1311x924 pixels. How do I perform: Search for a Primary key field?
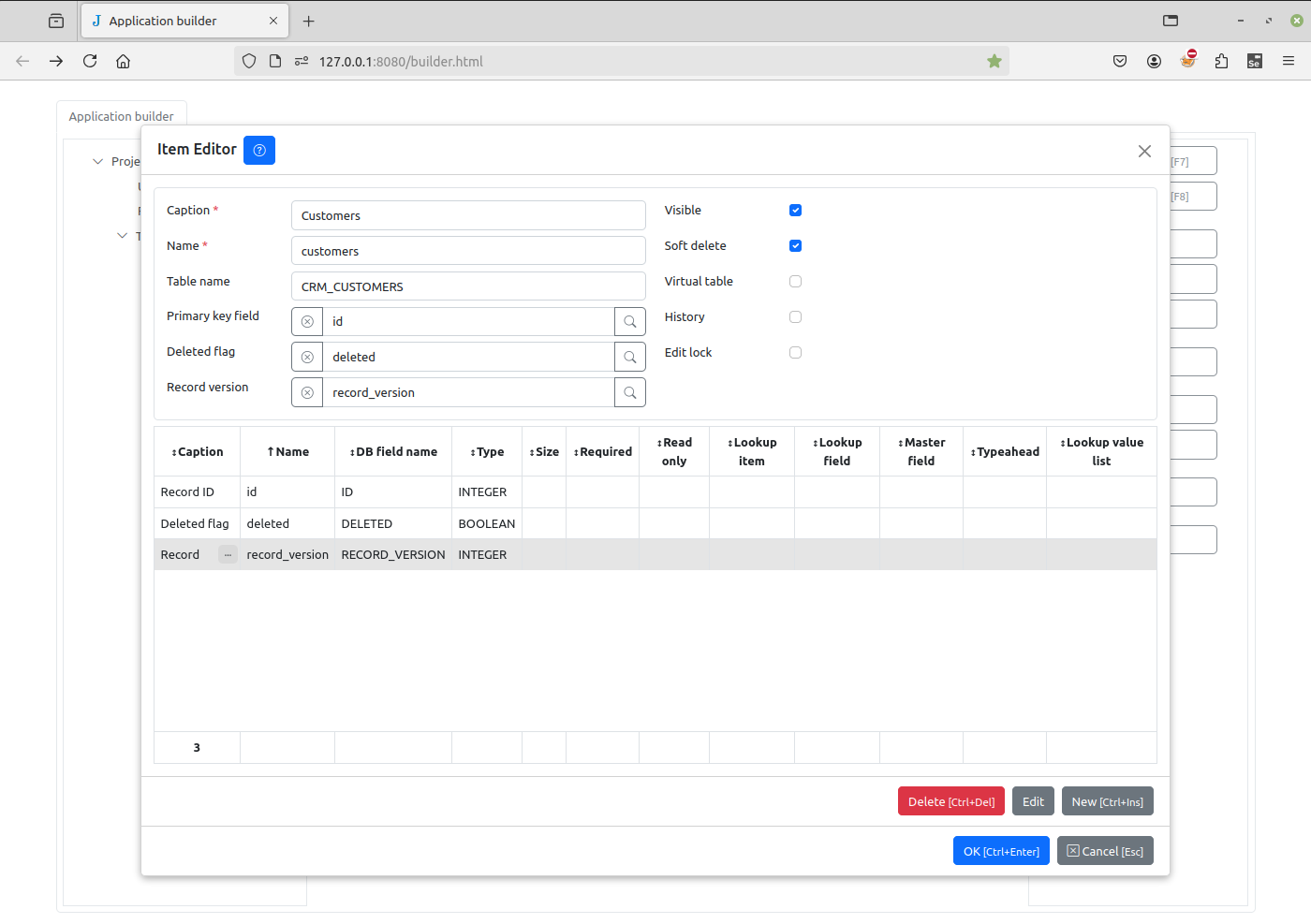630,322
